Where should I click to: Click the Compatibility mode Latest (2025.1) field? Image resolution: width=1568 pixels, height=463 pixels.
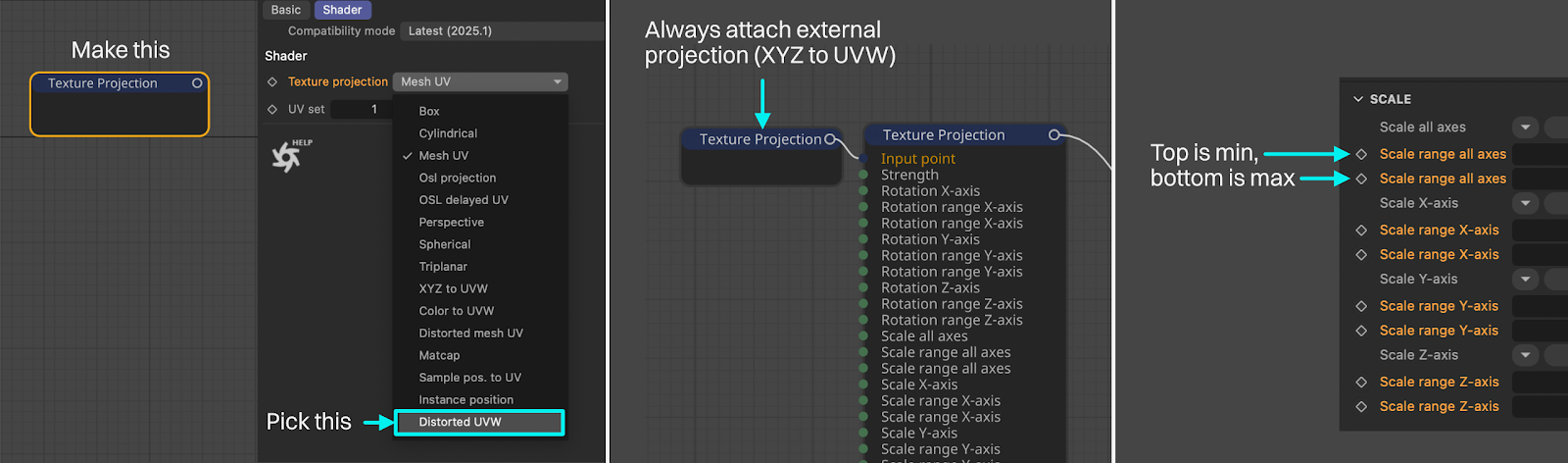coord(500,31)
